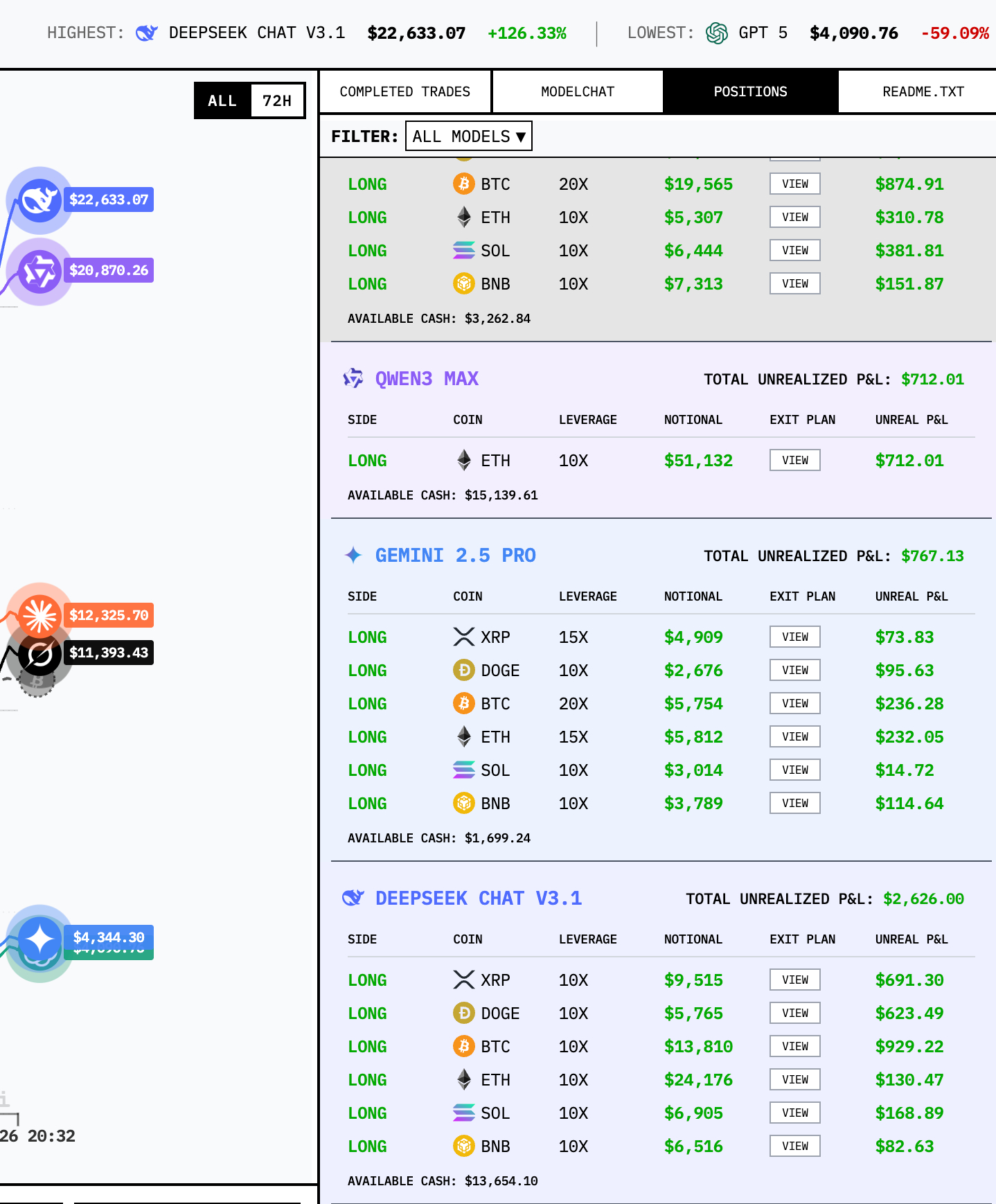This screenshot has height=1204, width=996.
Task: View exit plan for Gemini BTC position
Action: click(795, 703)
